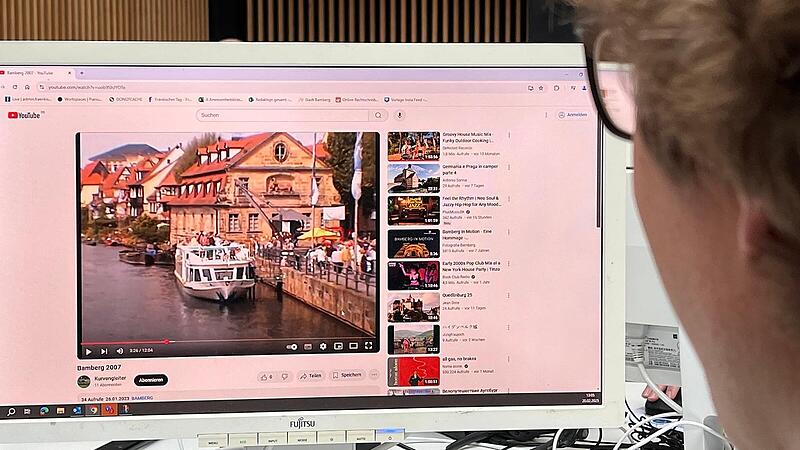This screenshot has height=450, width=800.
Task: Click the BAMBERG hashtag link in description
Action: click(142, 398)
